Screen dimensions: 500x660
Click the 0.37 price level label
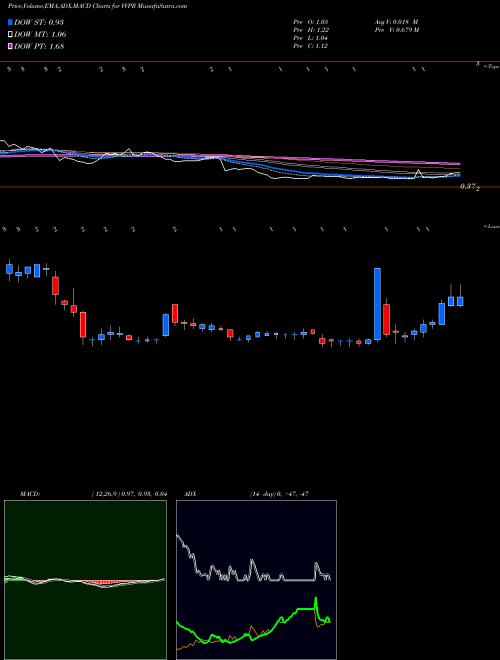point(468,186)
